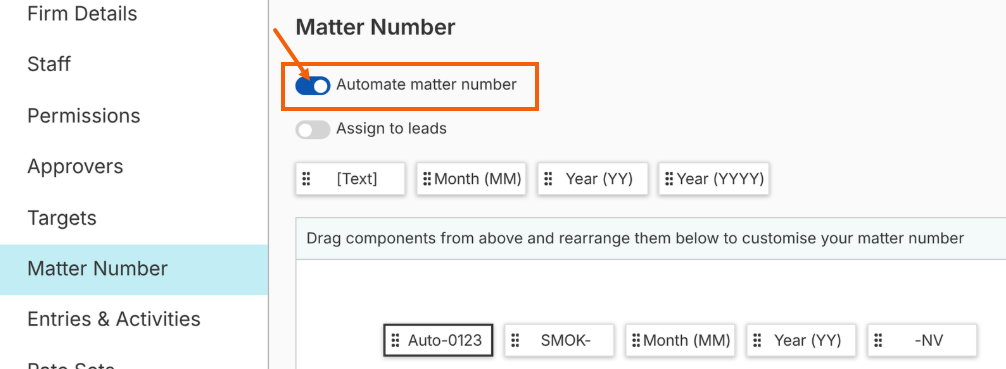This screenshot has width=1006, height=369.
Task: Select the SMOK- text component
Action: pyautogui.click(x=559, y=340)
